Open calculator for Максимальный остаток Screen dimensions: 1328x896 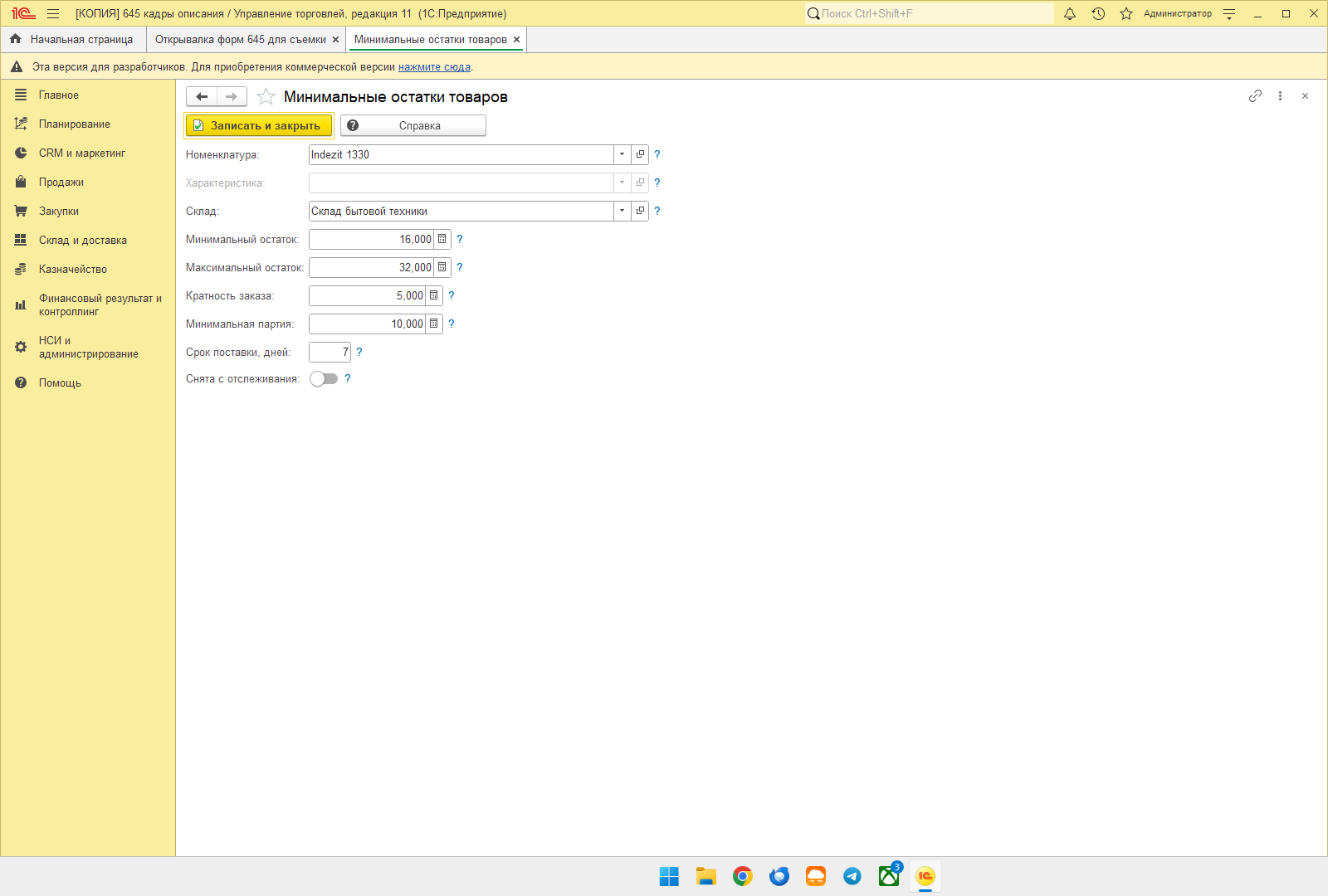click(x=442, y=267)
